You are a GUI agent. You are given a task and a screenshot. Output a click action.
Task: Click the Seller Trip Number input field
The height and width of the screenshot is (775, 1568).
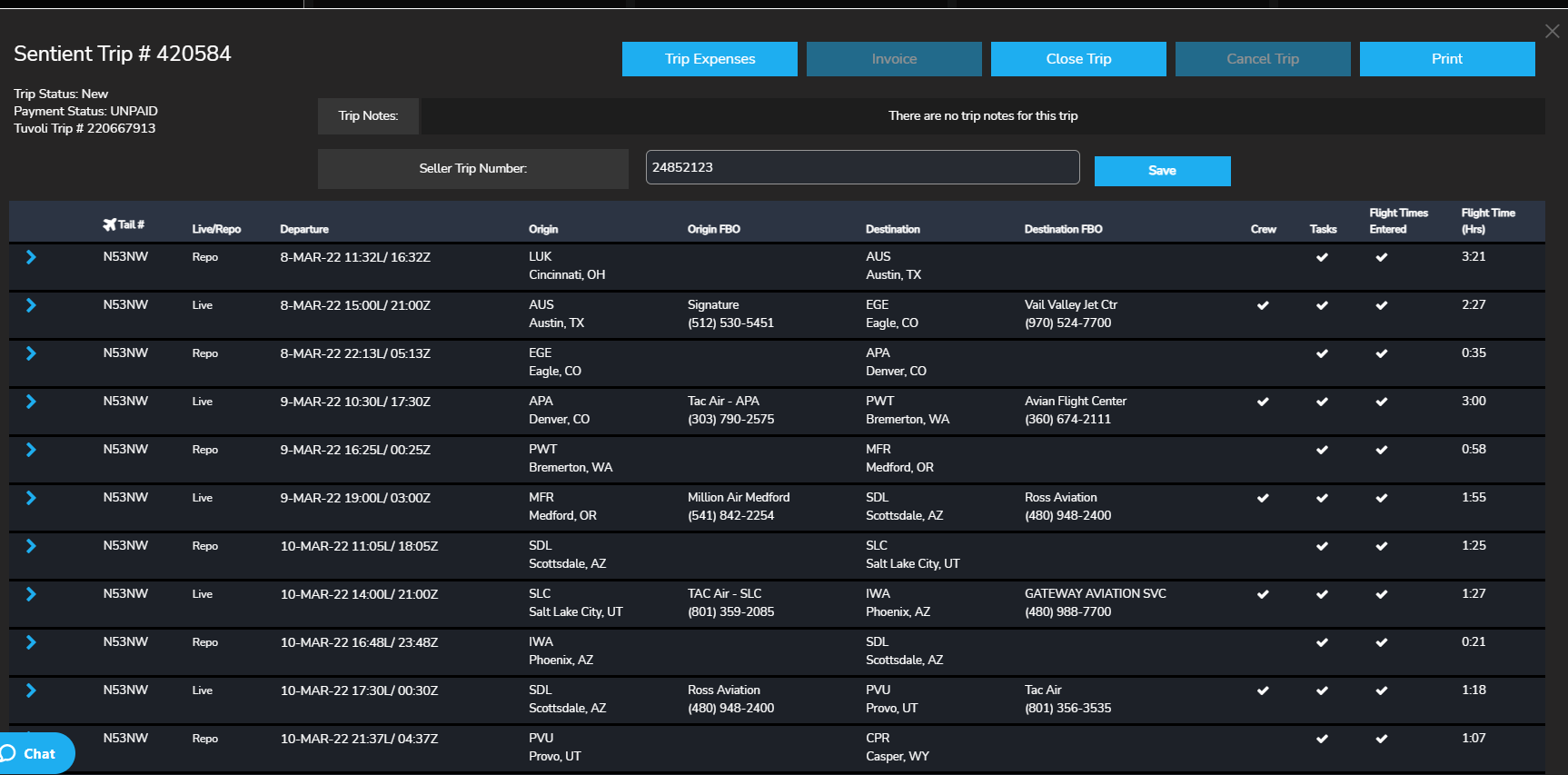tap(862, 167)
